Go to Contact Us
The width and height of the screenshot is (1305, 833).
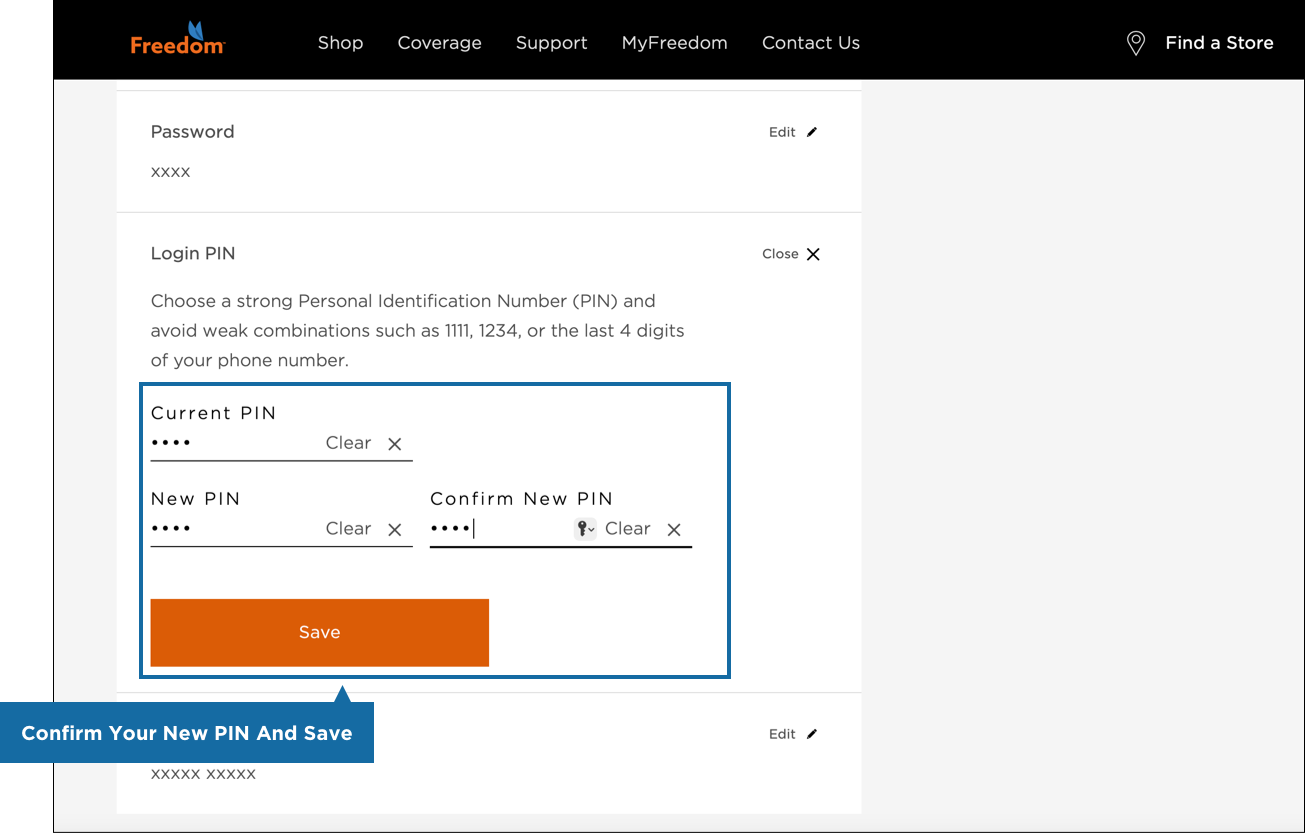click(x=811, y=43)
